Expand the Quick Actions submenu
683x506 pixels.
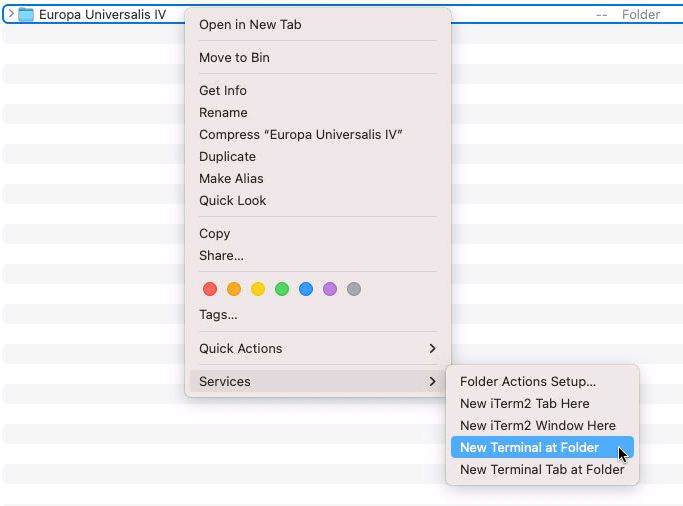coord(317,348)
